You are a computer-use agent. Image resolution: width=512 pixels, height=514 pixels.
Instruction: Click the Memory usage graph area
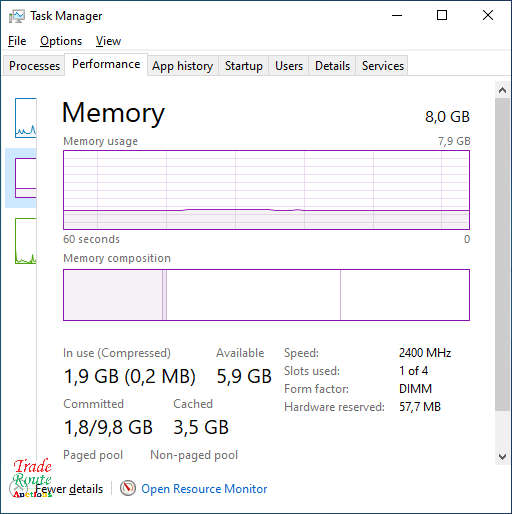pos(266,190)
